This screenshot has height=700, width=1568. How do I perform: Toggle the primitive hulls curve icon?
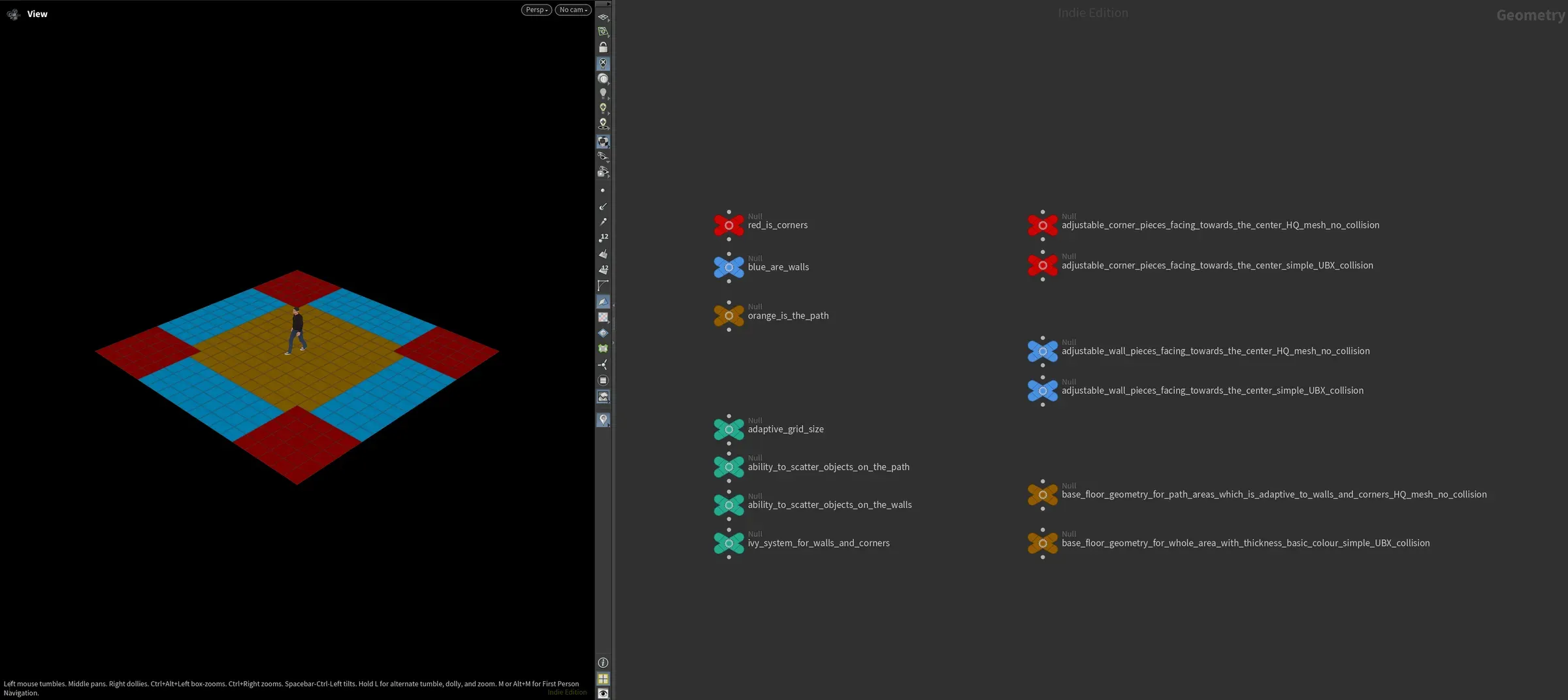tap(603, 285)
